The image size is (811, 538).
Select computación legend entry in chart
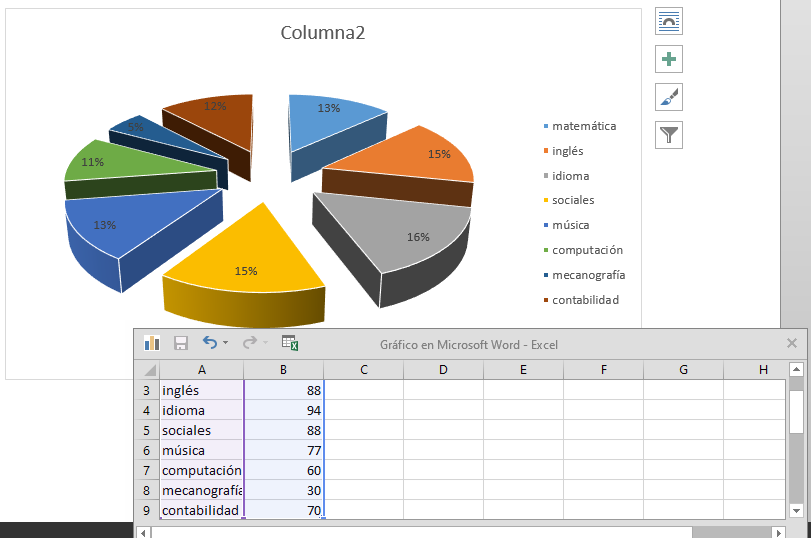click(583, 250)
